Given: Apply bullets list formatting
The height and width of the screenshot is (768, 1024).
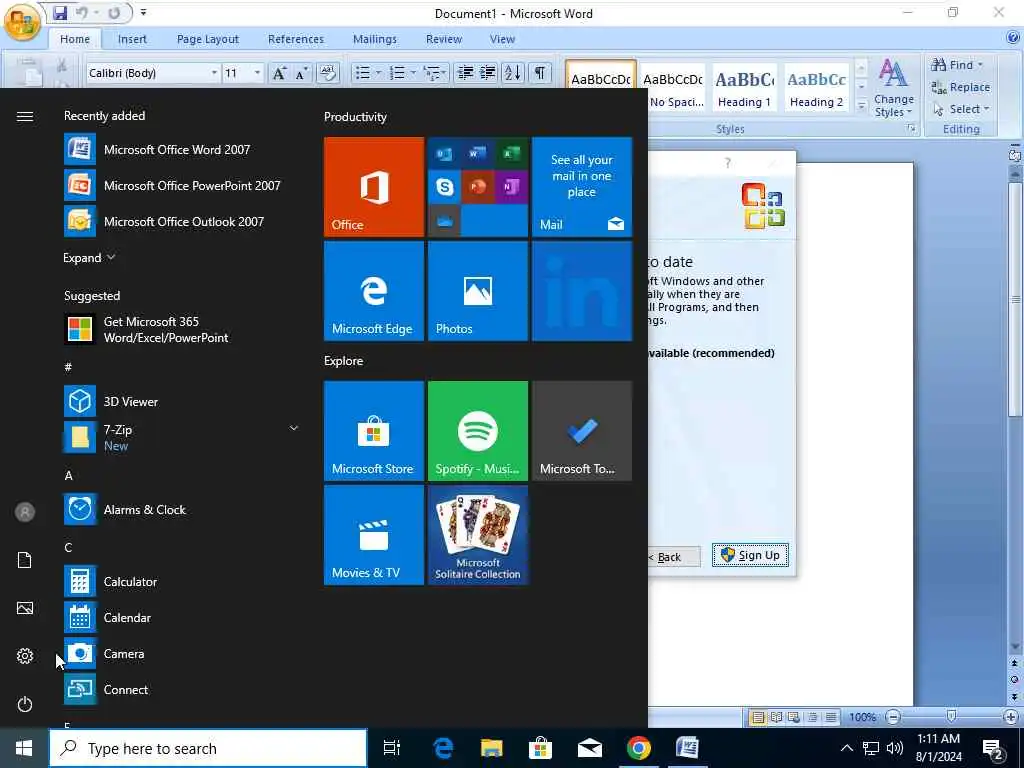Looking at the screenshot, I should pyautogui.click(x=362, y=73).
